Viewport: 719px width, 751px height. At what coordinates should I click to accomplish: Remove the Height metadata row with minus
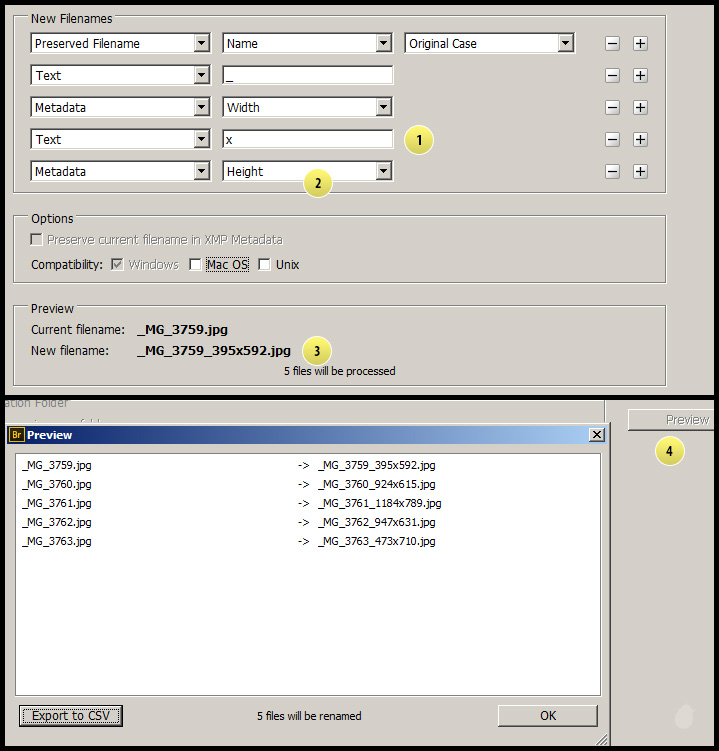tap(612, 172)
